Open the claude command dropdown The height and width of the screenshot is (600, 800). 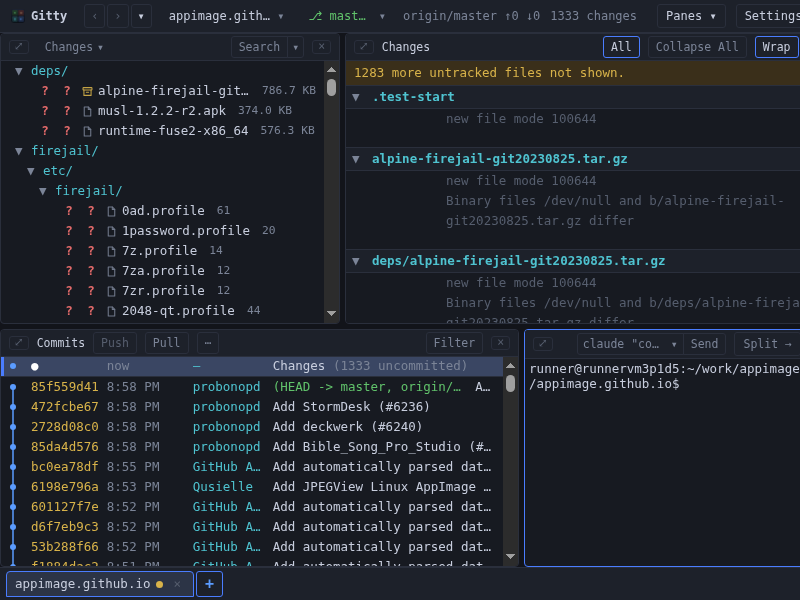pyautogui.click(x=630, y=344)
